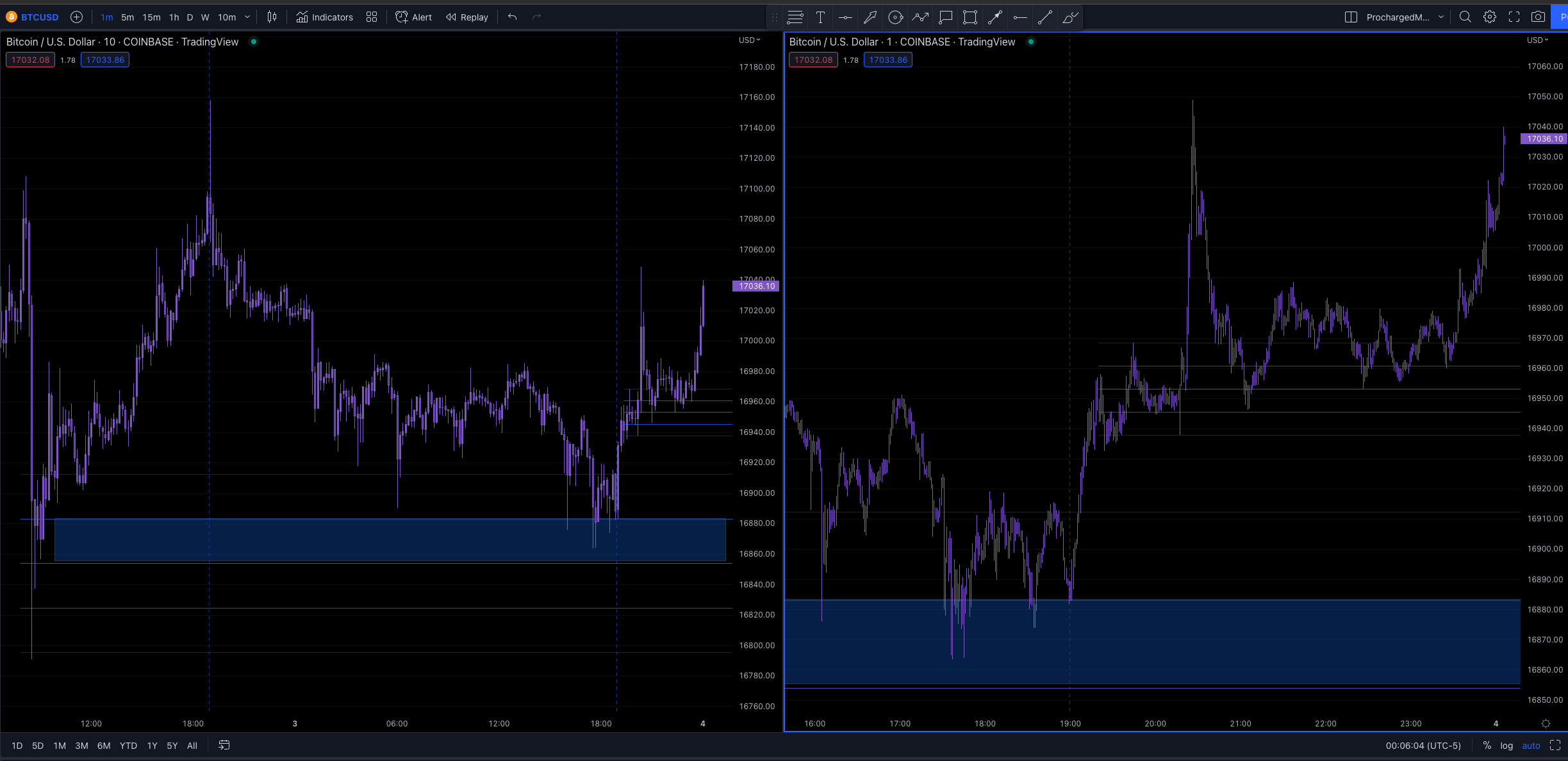Open the trend line tools group
Screen dimensions: 1568x761
(1043, 17)
